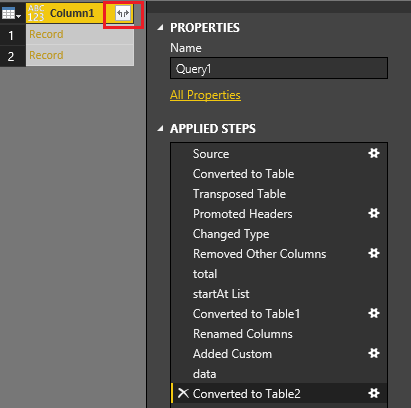Open settings gear for Added Custom step
Image resolution: width=411 pixels, height=408 pixels.
tap(374, 353)
